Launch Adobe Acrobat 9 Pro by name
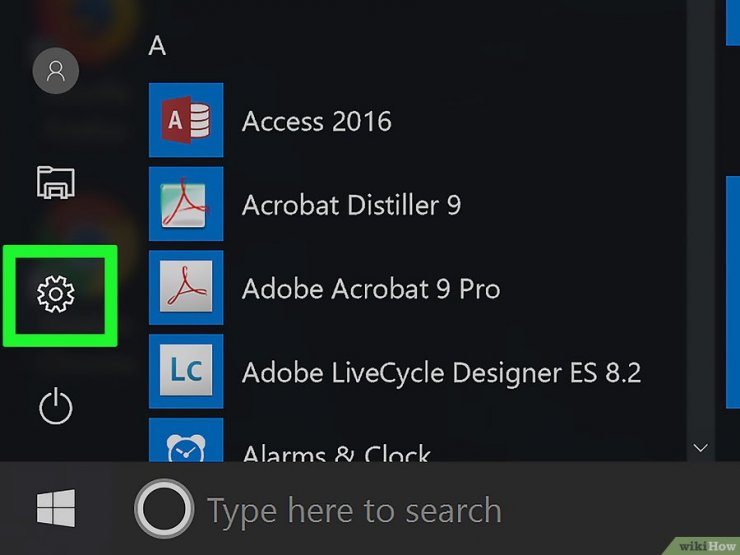Viewport: 740px width, 555px height. point(371,289)
